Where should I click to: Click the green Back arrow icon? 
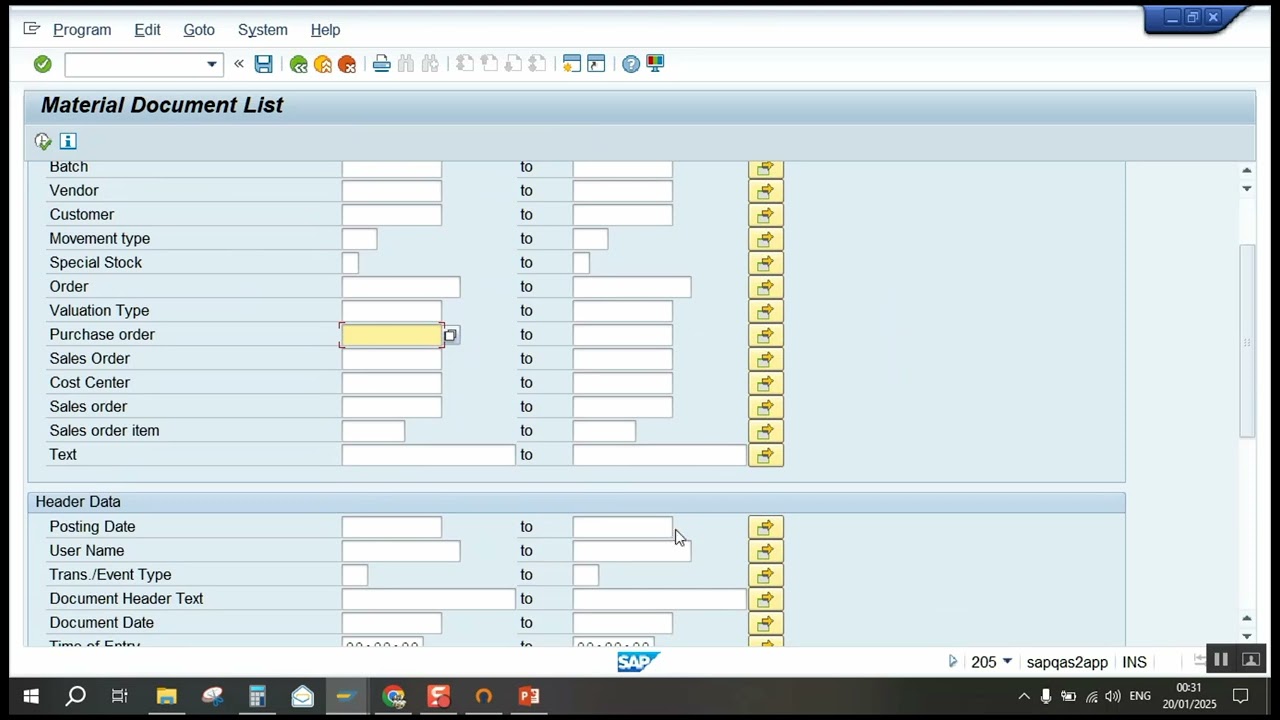click(x=298, y=64)
